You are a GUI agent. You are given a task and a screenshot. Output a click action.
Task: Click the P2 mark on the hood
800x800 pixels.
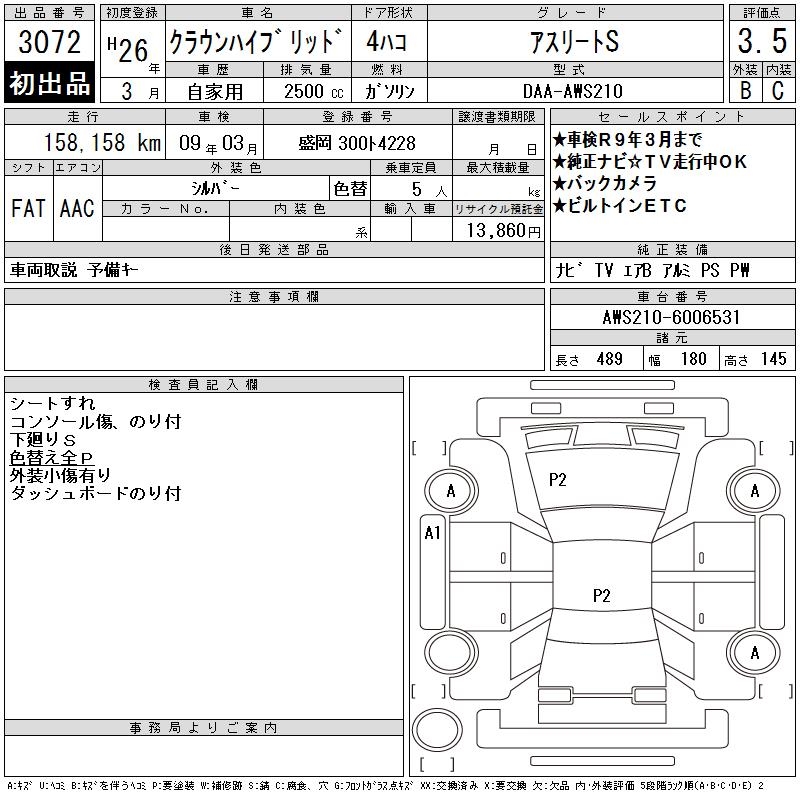(x=558, y=480)
